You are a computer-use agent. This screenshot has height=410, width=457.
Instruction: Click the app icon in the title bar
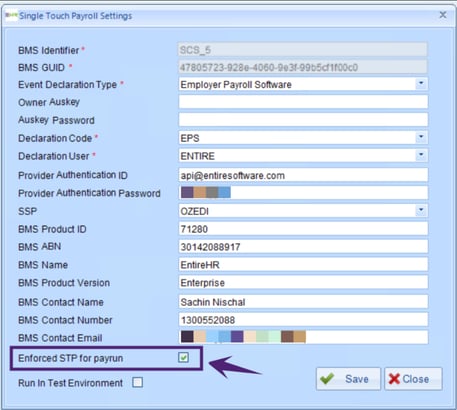point(11,15)
